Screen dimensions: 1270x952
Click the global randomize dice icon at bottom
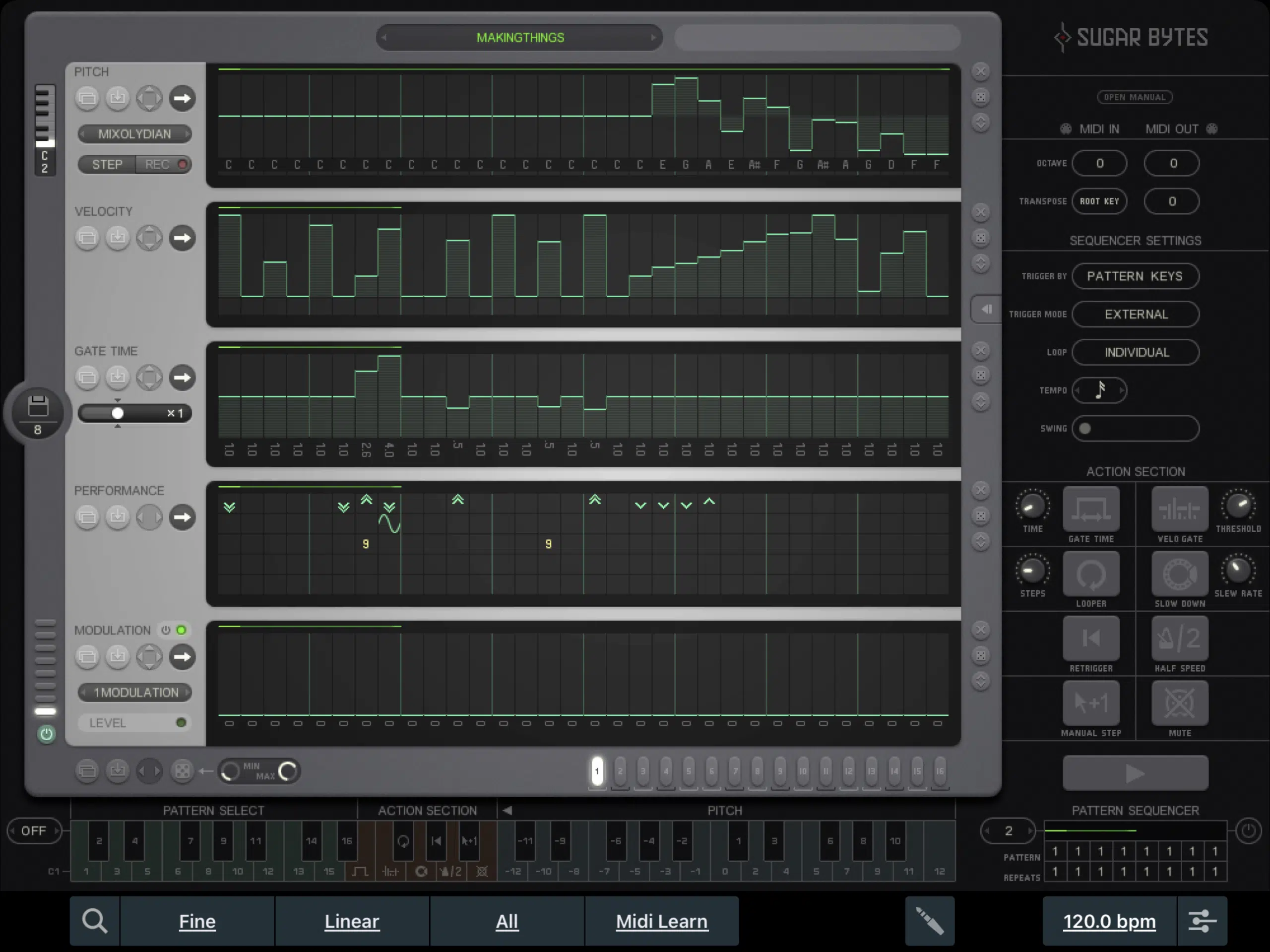click(182, 770)
